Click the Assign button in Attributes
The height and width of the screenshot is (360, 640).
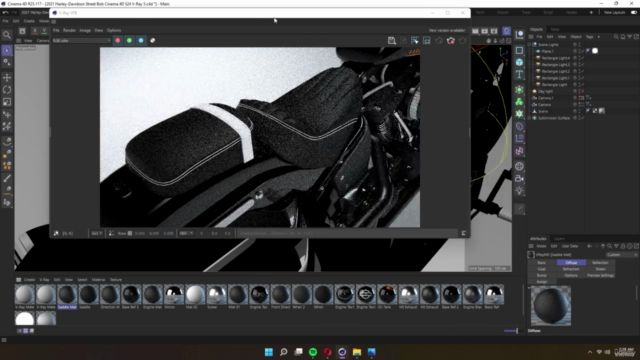coord(542,282)
